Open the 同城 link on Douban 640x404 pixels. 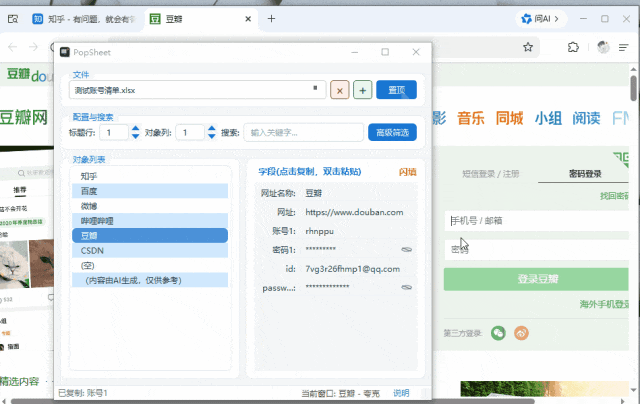click(x=509, y=118)
